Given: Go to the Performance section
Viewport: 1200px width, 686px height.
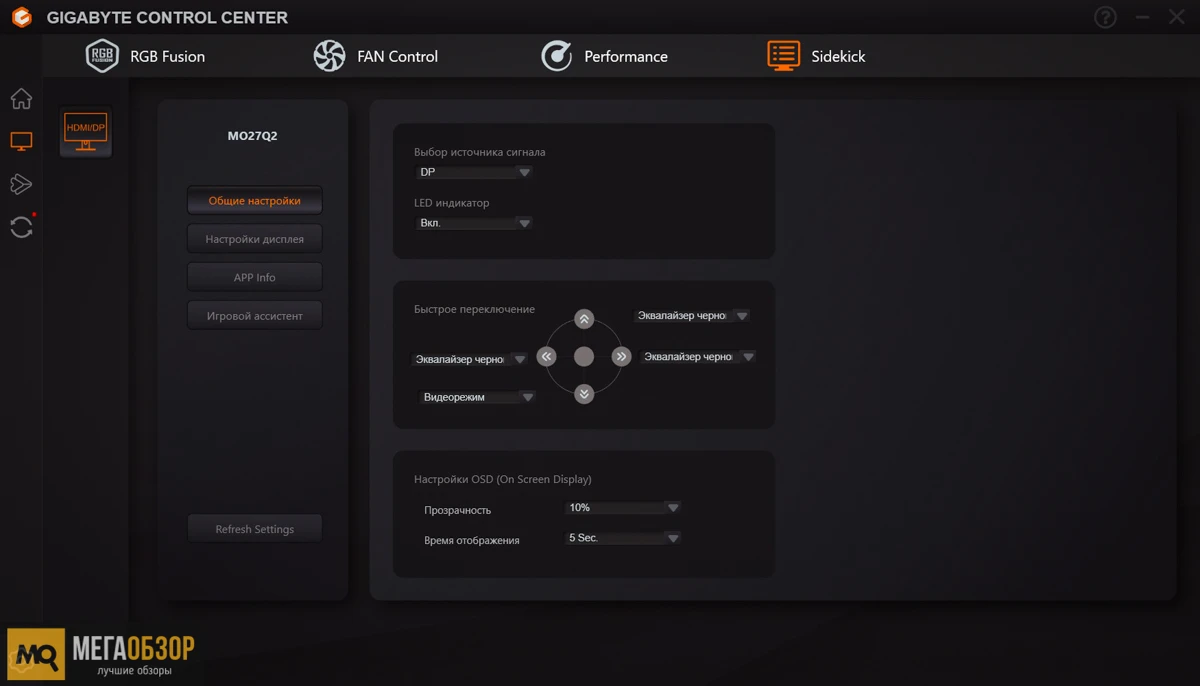Looking at the screenshot, I should 604,56.
